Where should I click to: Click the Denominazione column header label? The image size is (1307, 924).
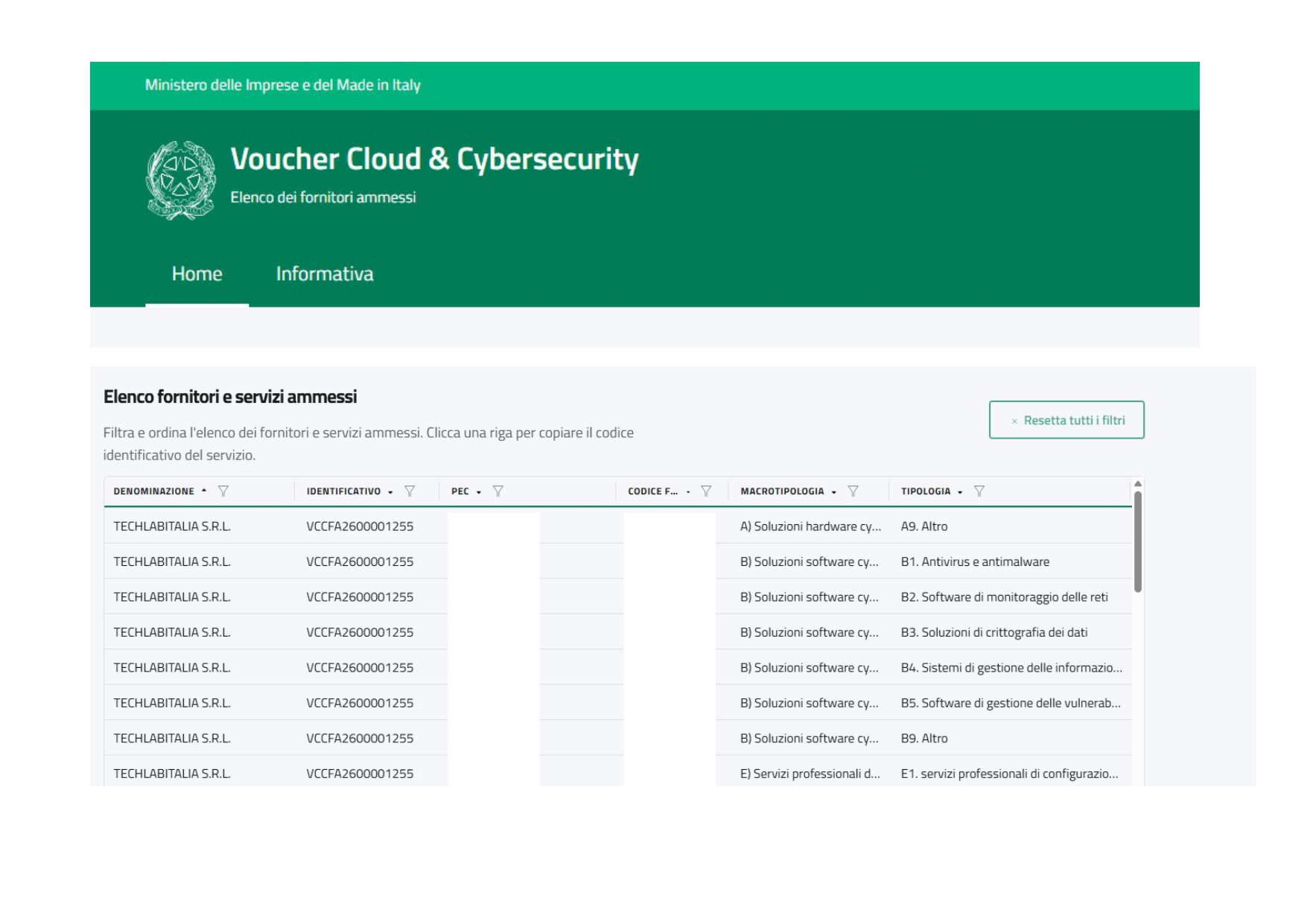pyautogui.click(x=153, y=491)
